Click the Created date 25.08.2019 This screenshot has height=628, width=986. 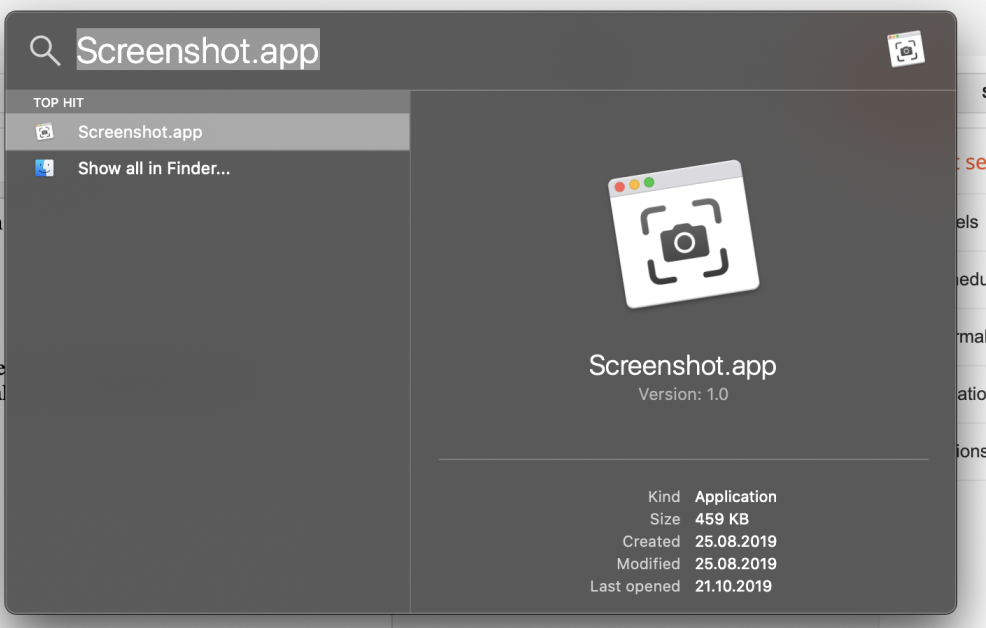pos(735,541)
